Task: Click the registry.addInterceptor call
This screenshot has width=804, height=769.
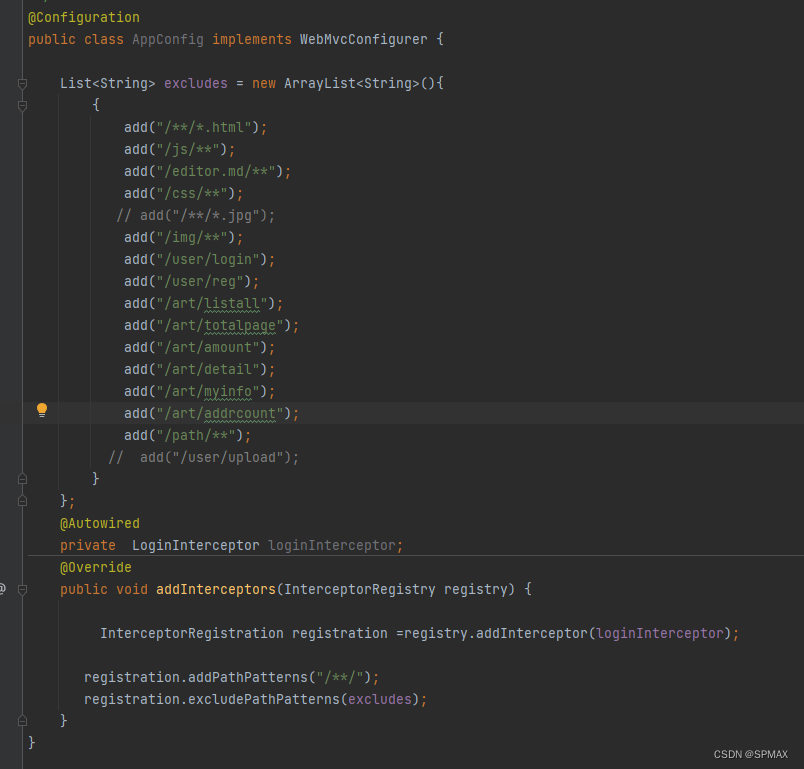Action: point(496,634)
